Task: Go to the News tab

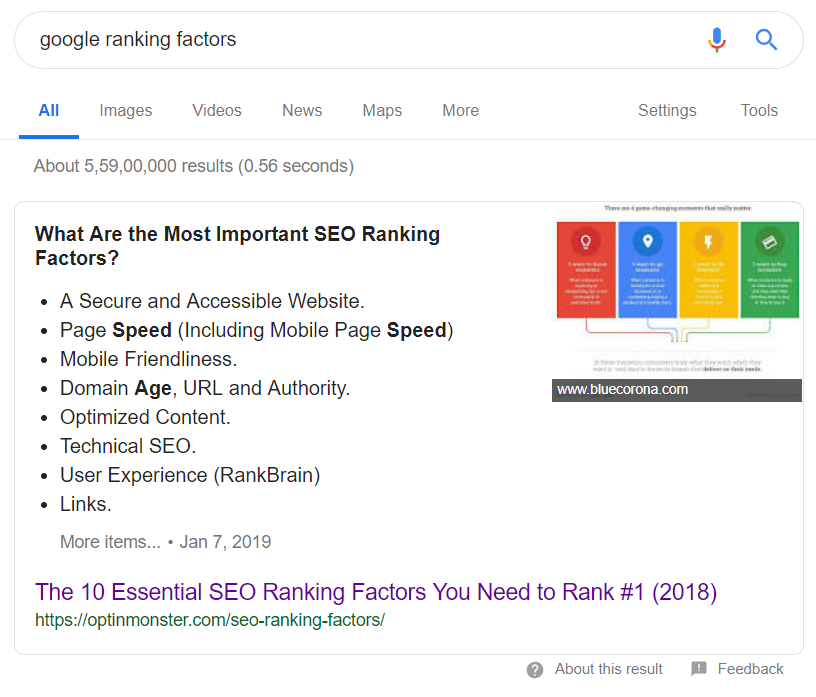Action: [302, 111]
